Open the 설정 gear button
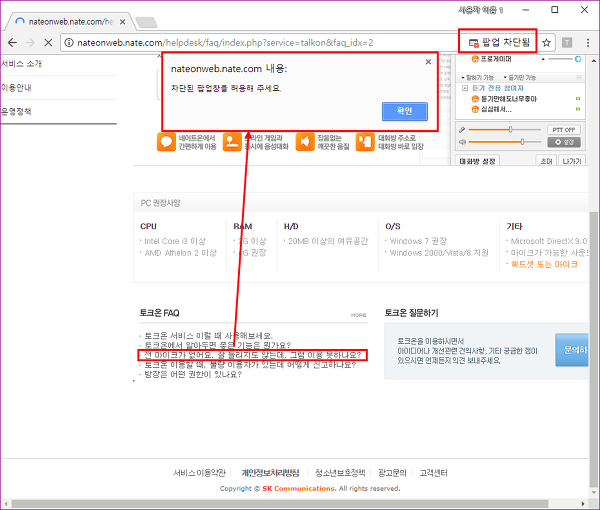The height and width of the screenshot is (510, 600). point(564,142)
